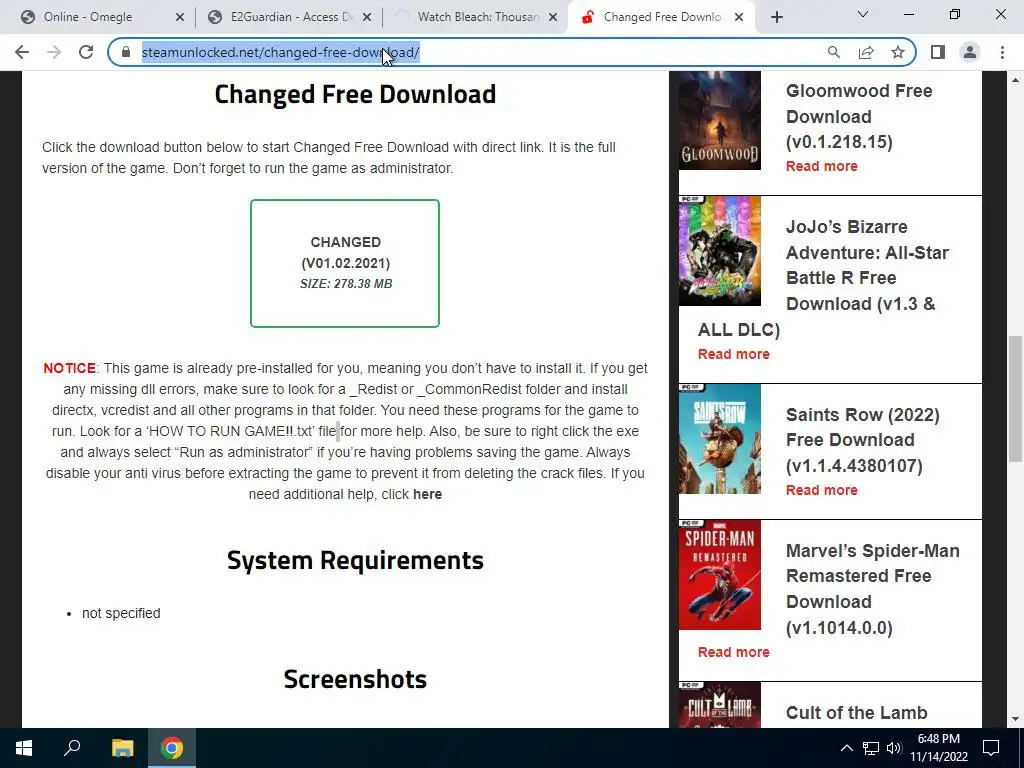Viewport: 1024px width, 768px height.
Task: Switch to E2Guardian Access Denied tab
Action: coord(291,17)
